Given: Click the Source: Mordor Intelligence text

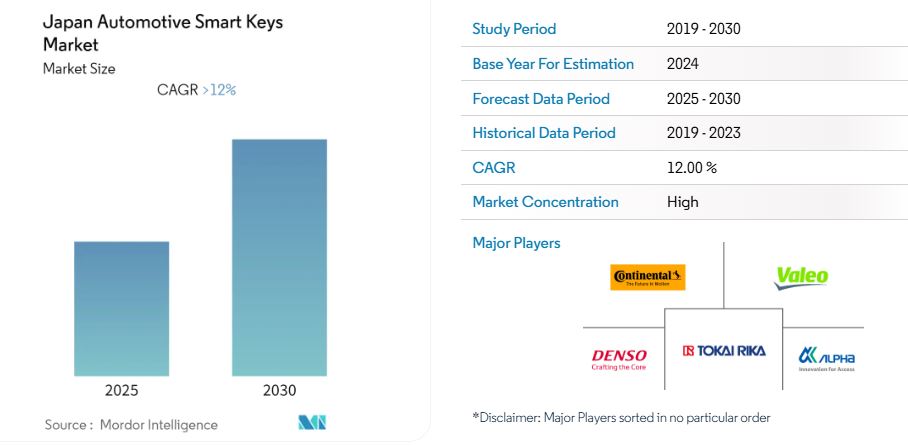Looking at the screenshot, I should point(131,425).
